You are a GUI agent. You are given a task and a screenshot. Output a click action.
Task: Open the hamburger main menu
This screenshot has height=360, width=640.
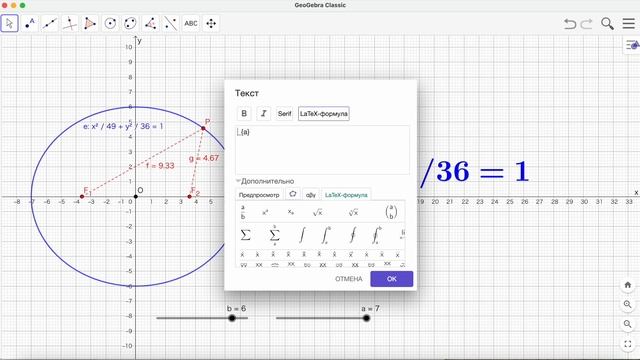tap(629, 23)
